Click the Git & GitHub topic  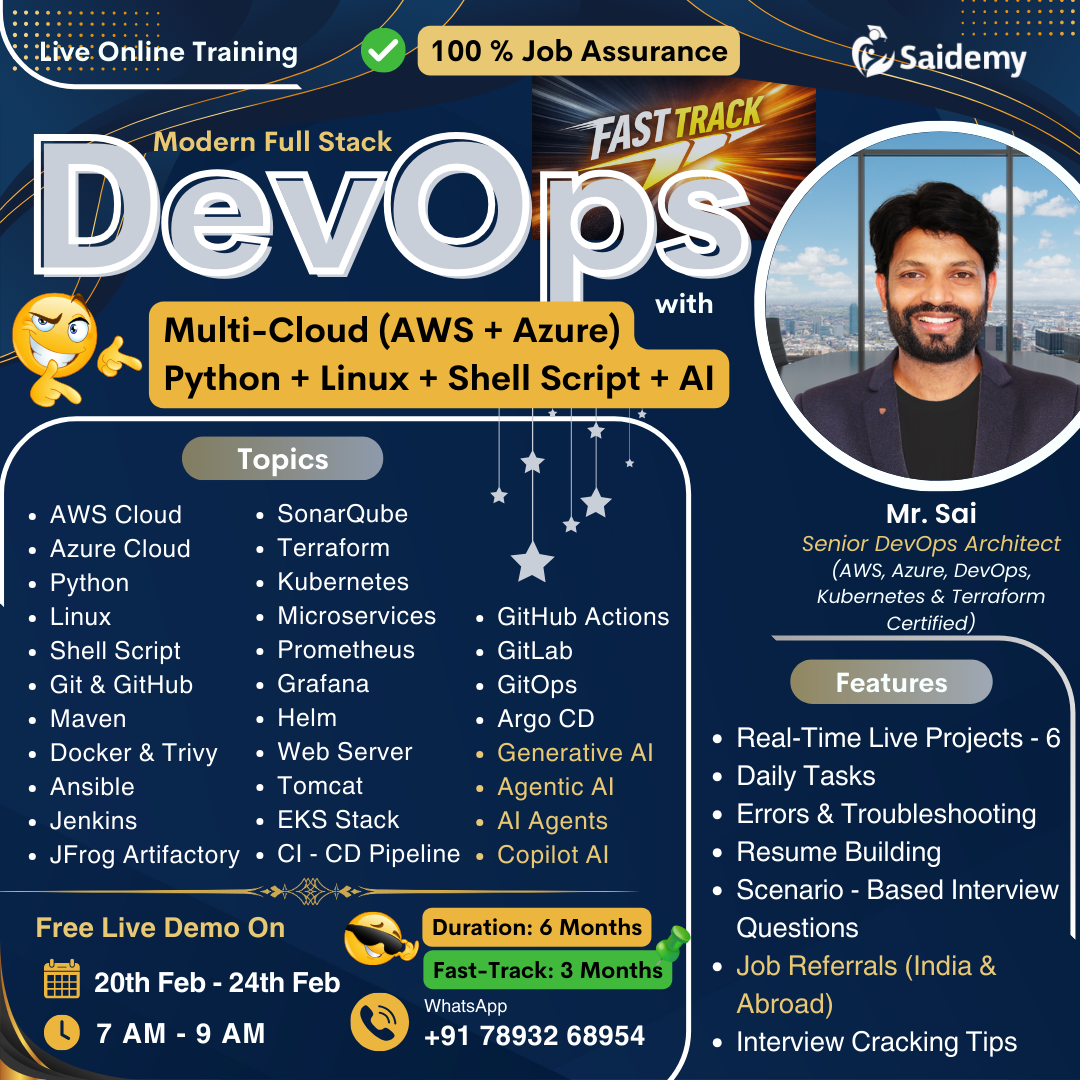pos(121,684)
